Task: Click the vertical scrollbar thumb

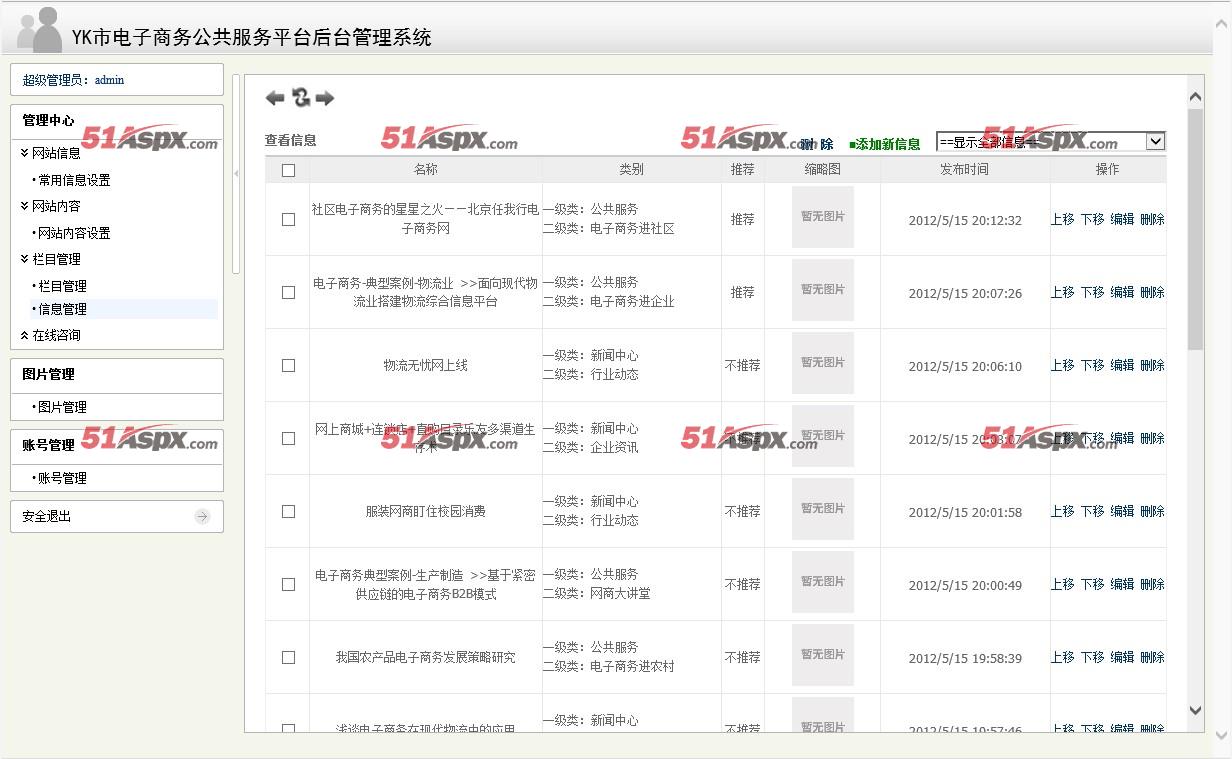Action: pos(1196,229)
